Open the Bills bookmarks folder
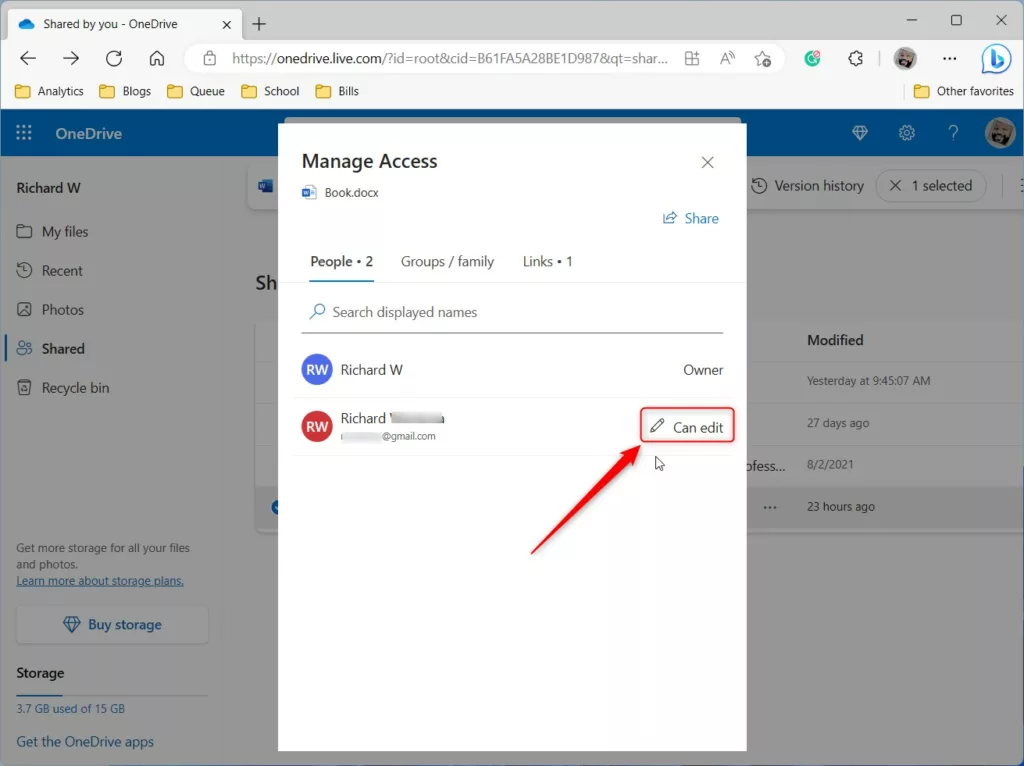This screenshot has height=766, width=1024. (337, 91)
